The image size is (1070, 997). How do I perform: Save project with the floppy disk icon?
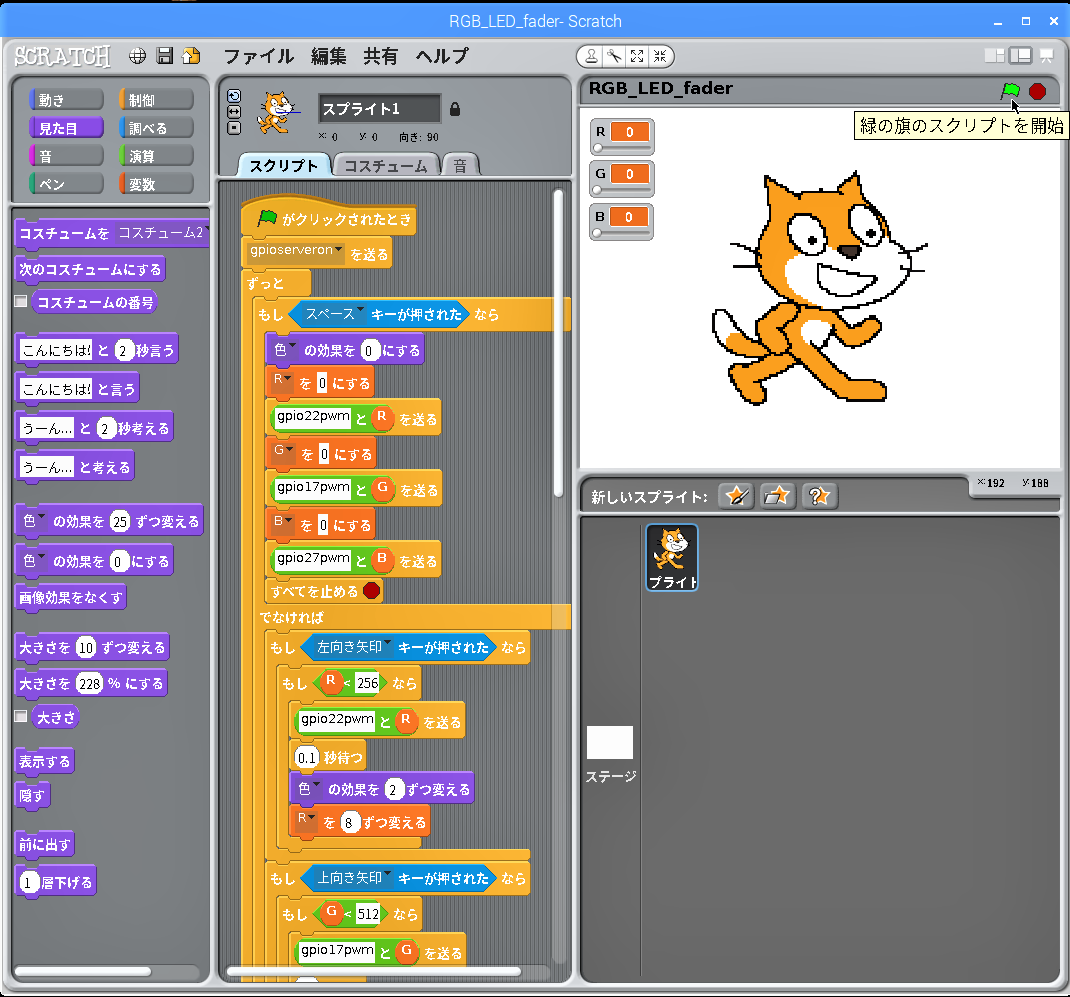pos(164,56)
